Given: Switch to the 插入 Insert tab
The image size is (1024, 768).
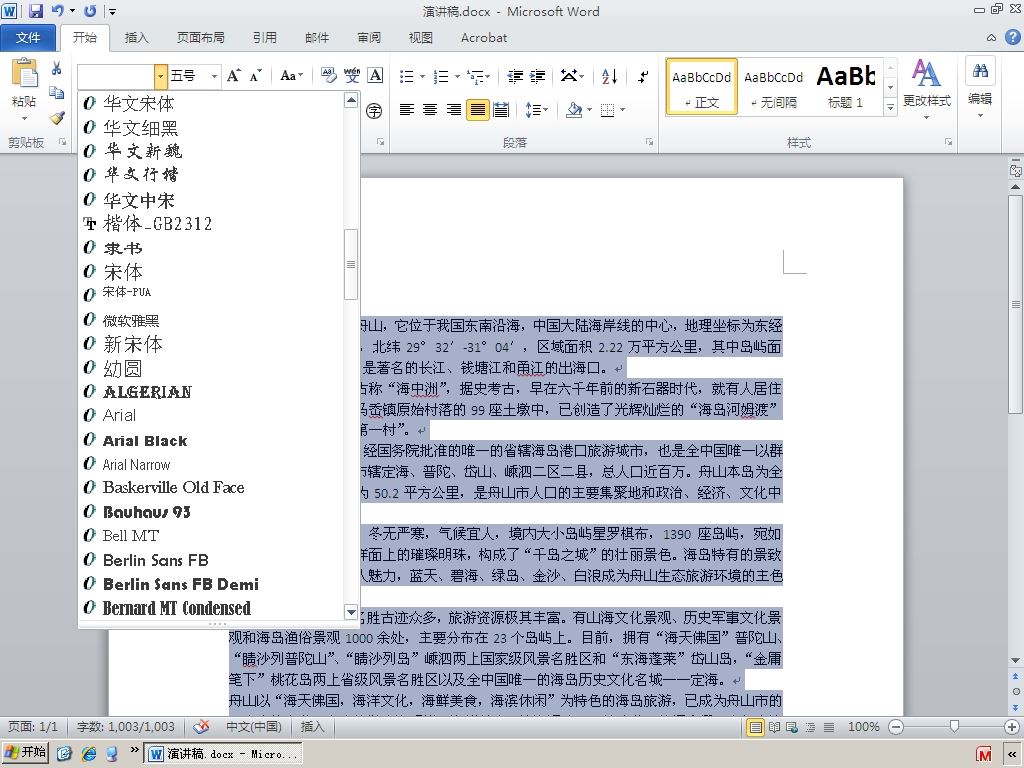Looking at the screenshot, I should (x=136, y=38).
